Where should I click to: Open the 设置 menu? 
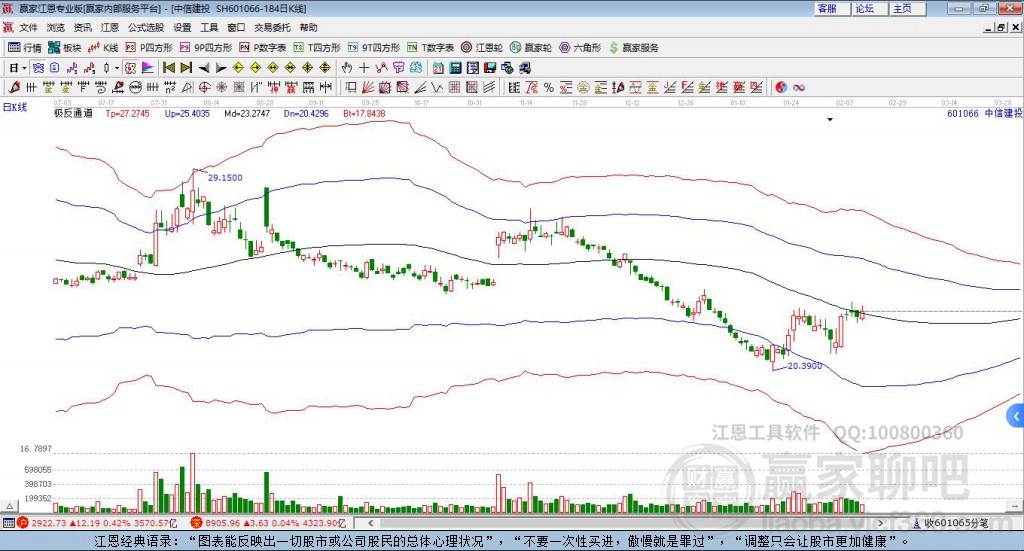coord(182,27)
